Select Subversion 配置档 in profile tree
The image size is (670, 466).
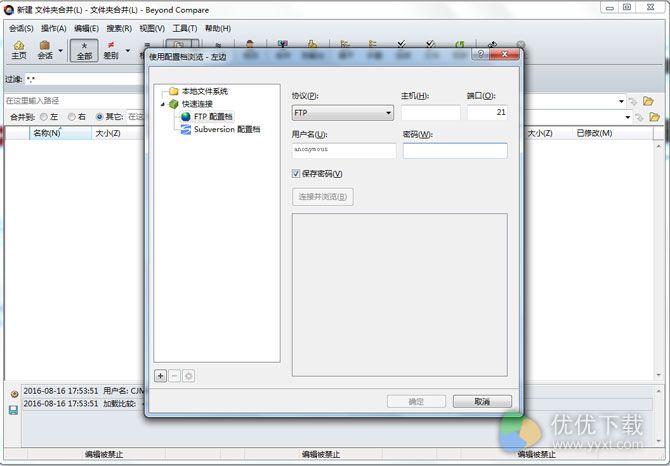pyautogui.click(x=227, y=129)
